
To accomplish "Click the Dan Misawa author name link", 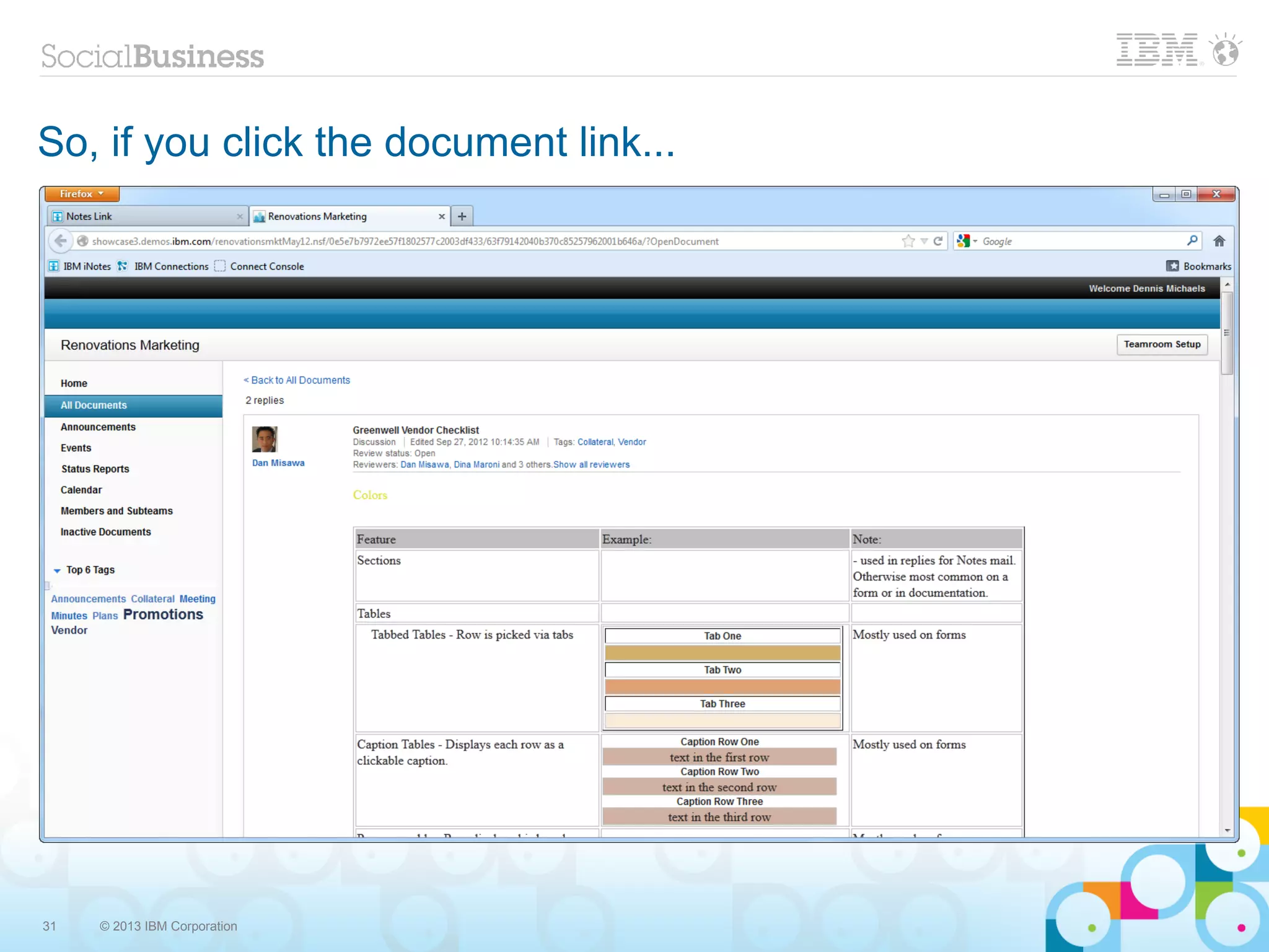I will [278, 463].
